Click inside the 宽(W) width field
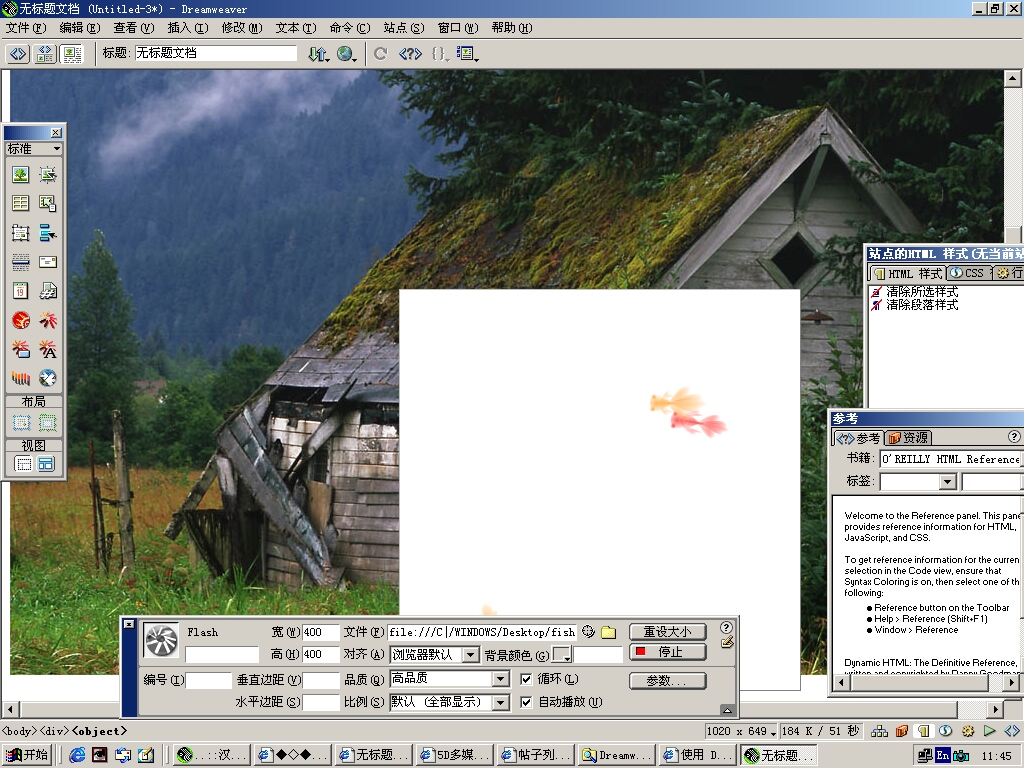1024x768 pixels. pos(320,632)
